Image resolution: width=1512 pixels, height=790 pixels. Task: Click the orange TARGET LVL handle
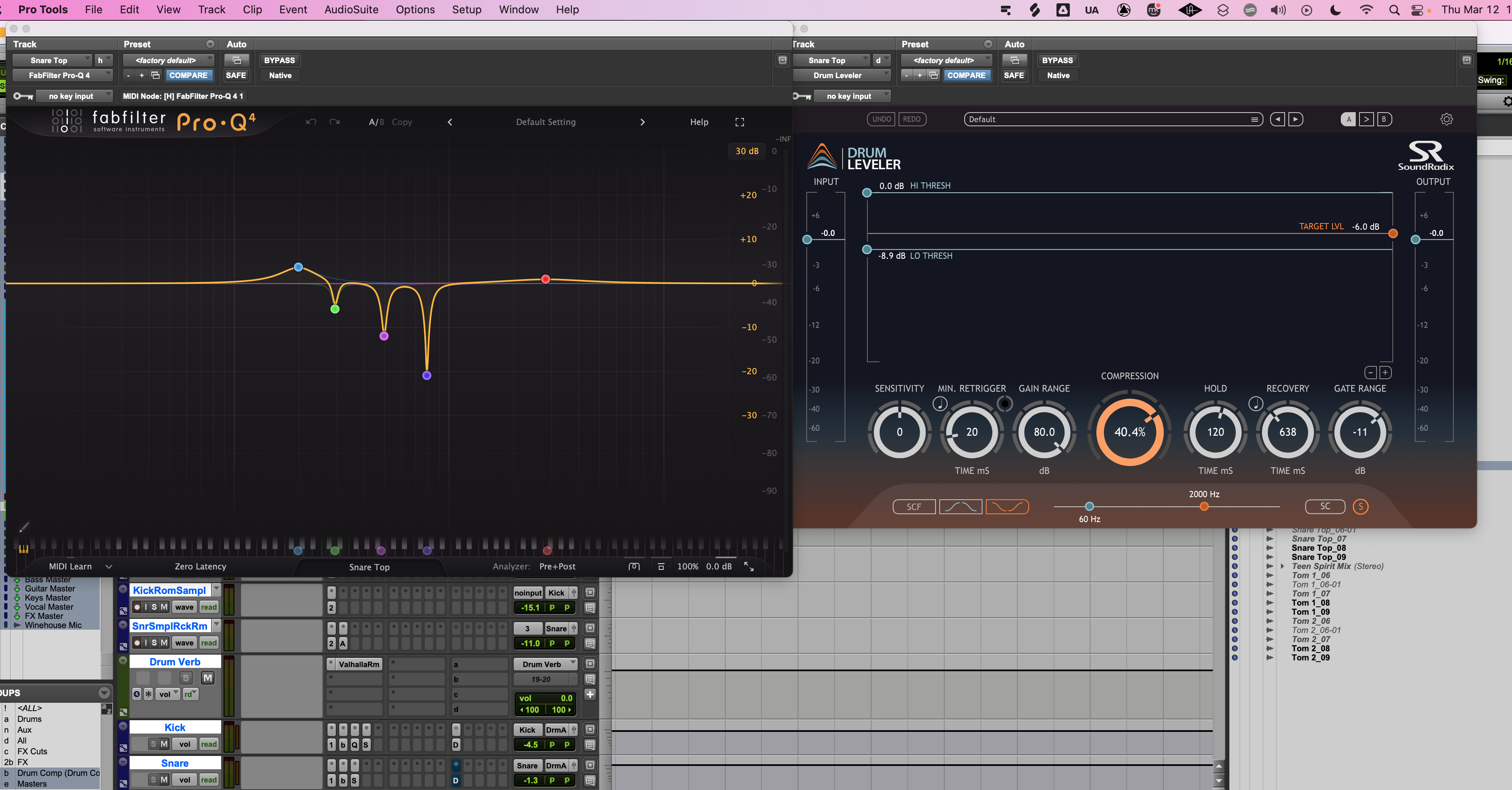click(x=1393, y=233)
